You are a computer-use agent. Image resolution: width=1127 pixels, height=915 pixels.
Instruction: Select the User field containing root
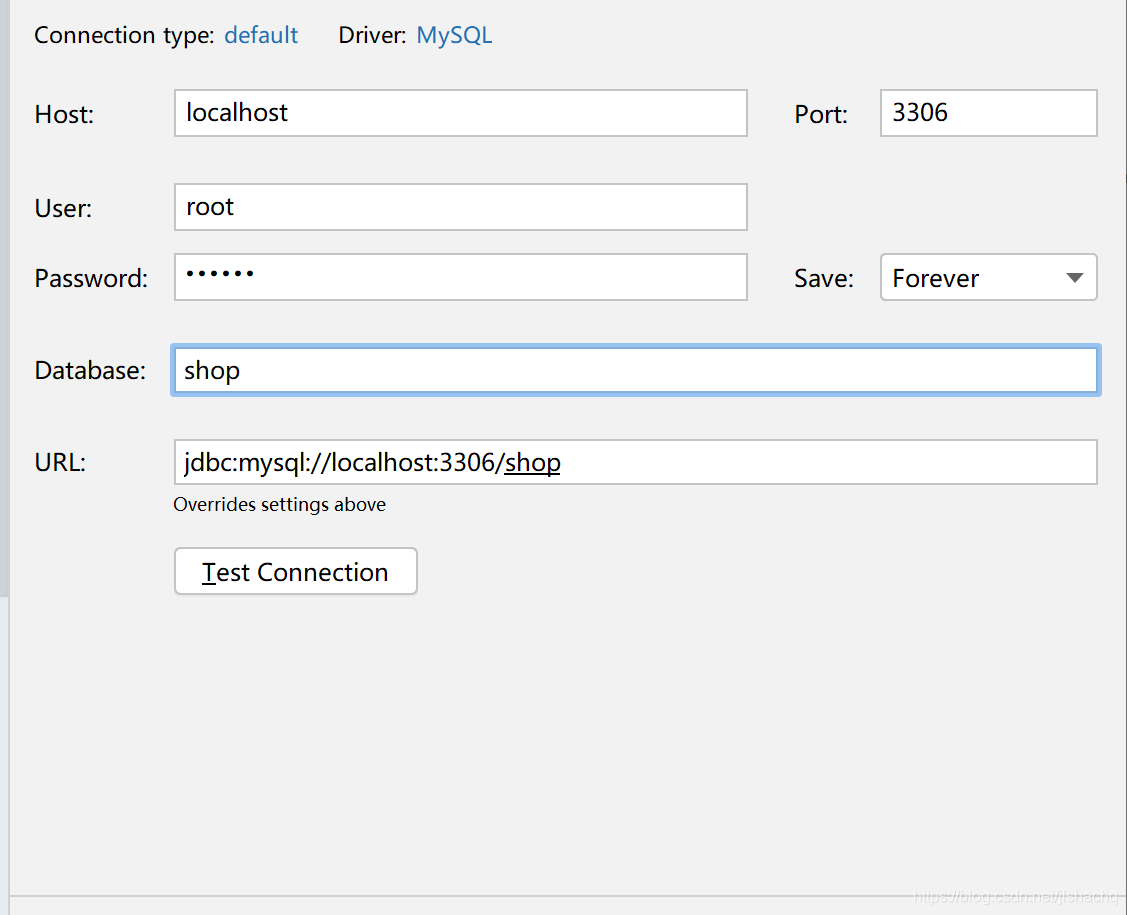pos(460,207)
